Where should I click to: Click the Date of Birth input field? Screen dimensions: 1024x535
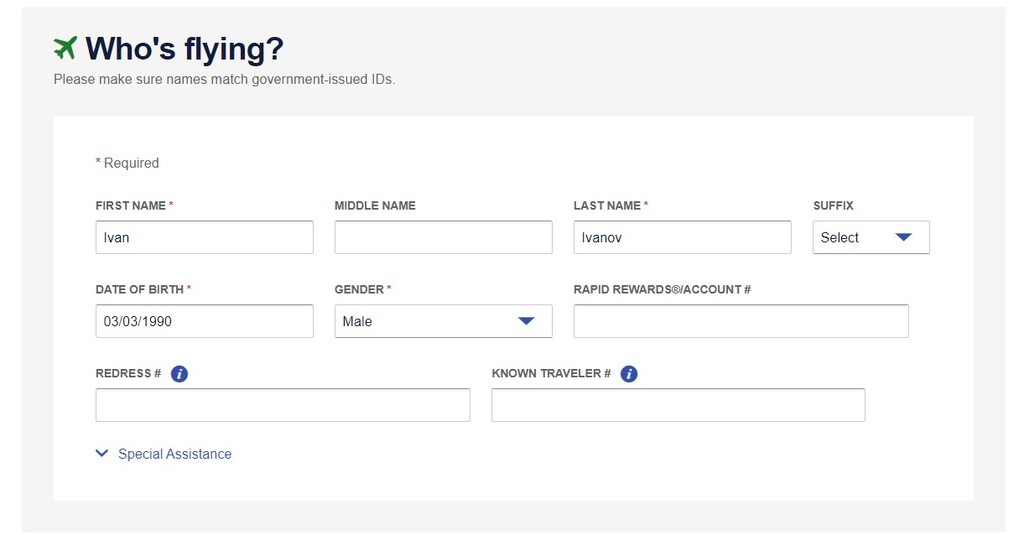(x=204, y=321)
